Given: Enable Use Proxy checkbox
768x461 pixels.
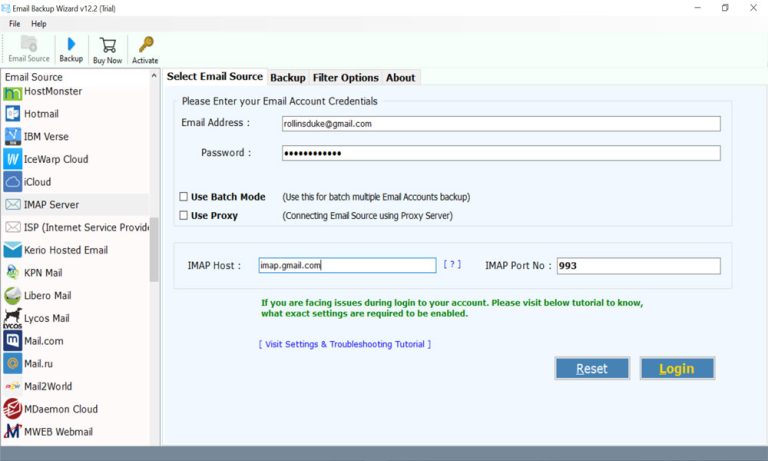Looking at the screenshot, I should [184, 215].
